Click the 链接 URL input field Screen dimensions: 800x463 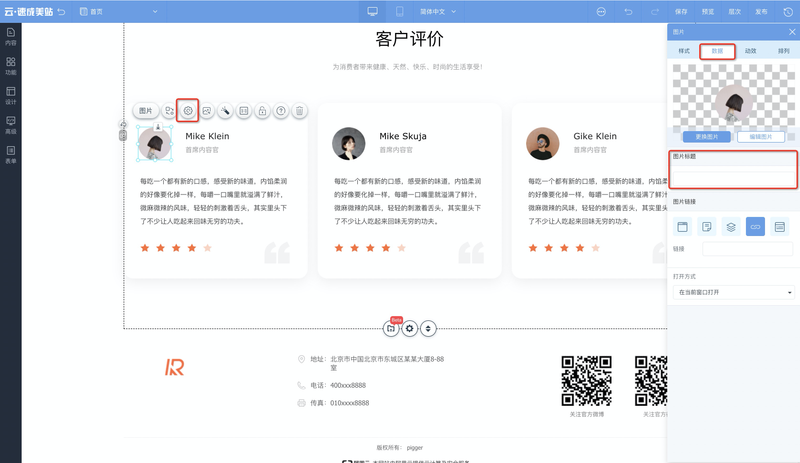tap(747, 249)
